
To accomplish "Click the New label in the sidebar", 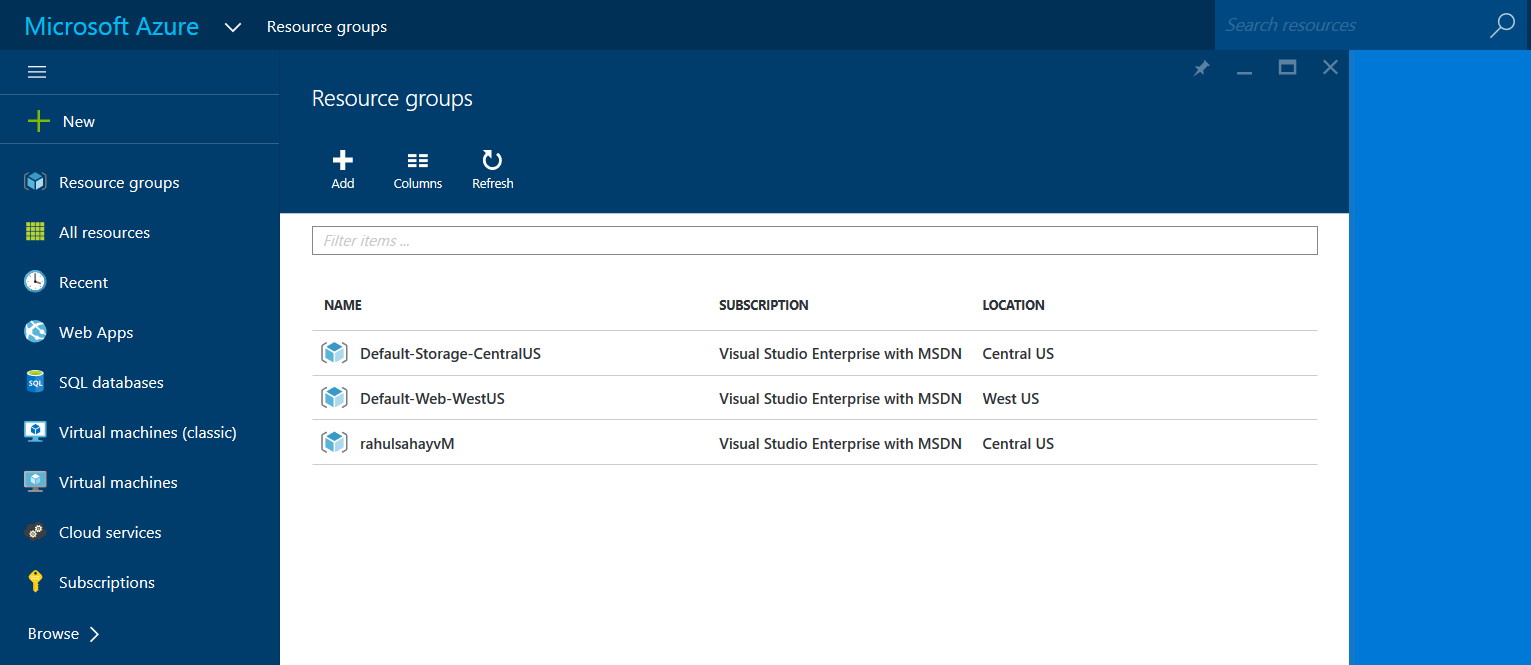I will click(79, 121).
